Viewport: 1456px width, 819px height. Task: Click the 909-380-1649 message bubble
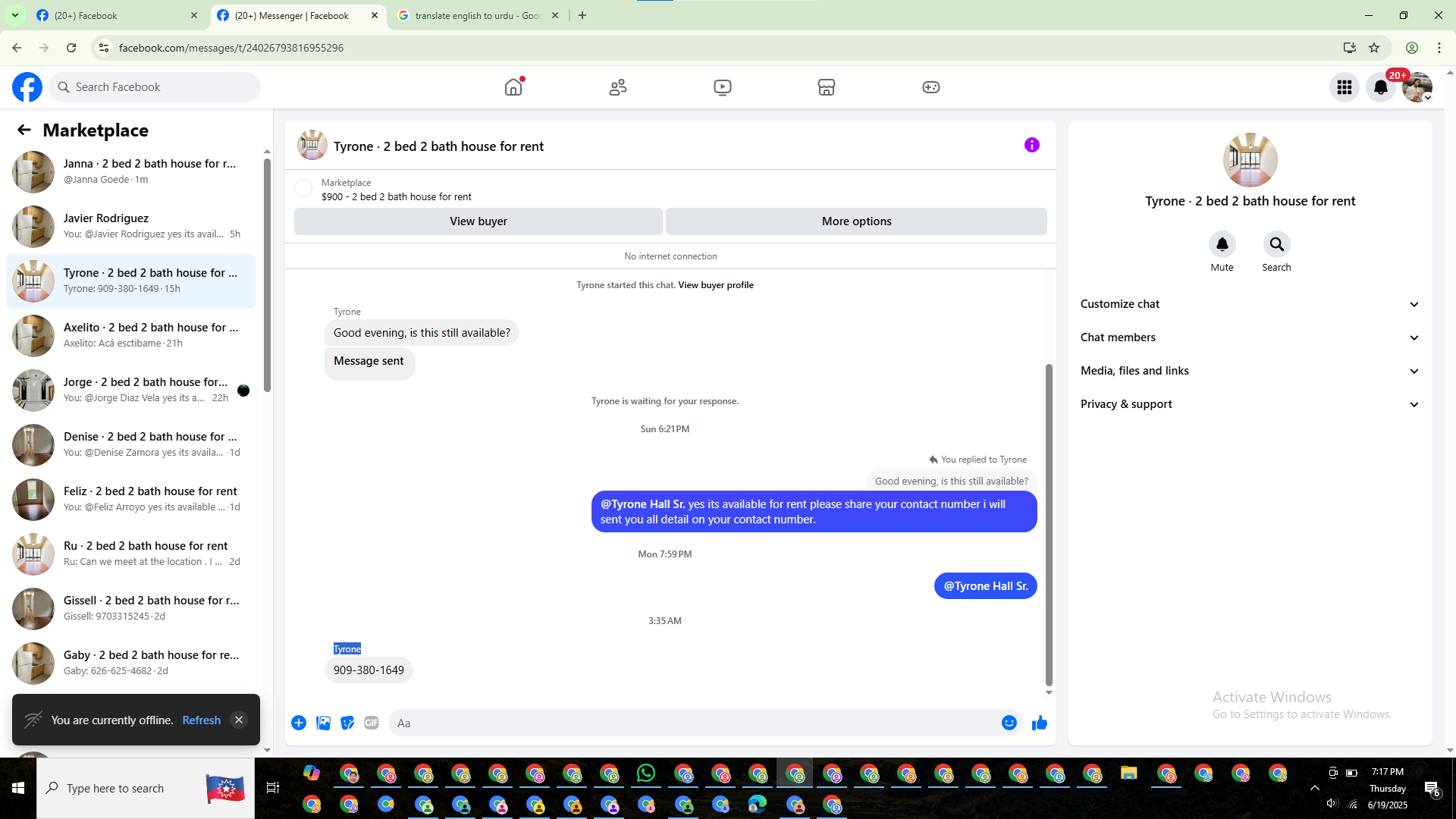369,670
